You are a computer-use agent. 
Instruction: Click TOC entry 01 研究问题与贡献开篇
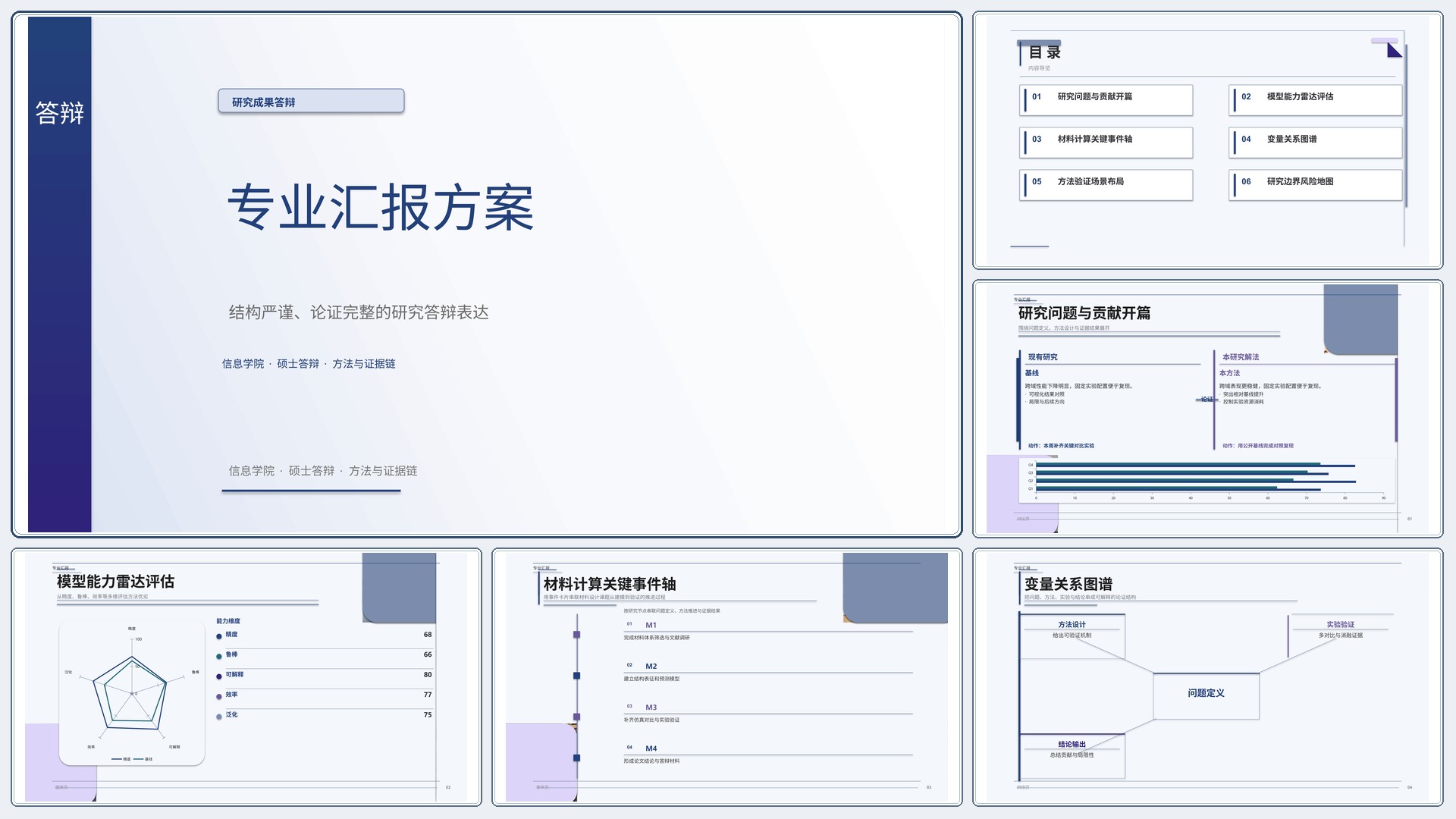click(x=1106, y=100)
